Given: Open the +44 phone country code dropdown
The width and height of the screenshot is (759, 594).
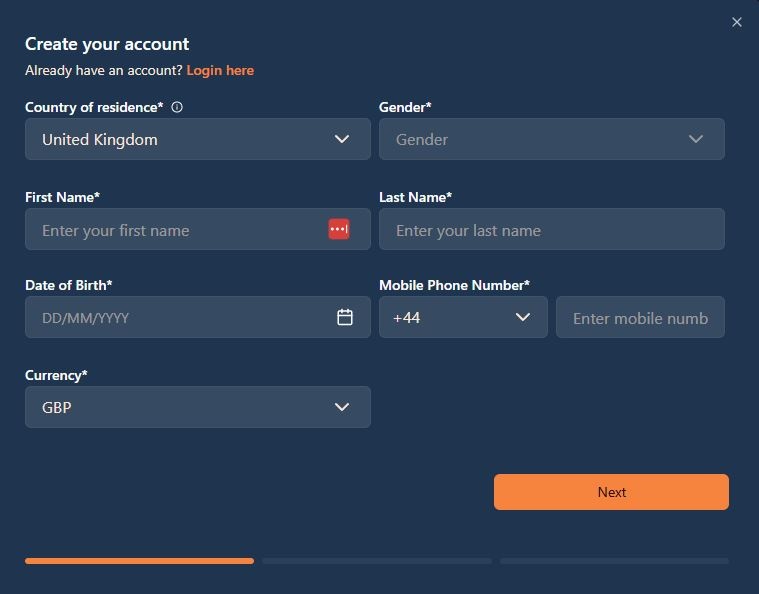Looking at the screenshot, I should [x=463, y=317].
